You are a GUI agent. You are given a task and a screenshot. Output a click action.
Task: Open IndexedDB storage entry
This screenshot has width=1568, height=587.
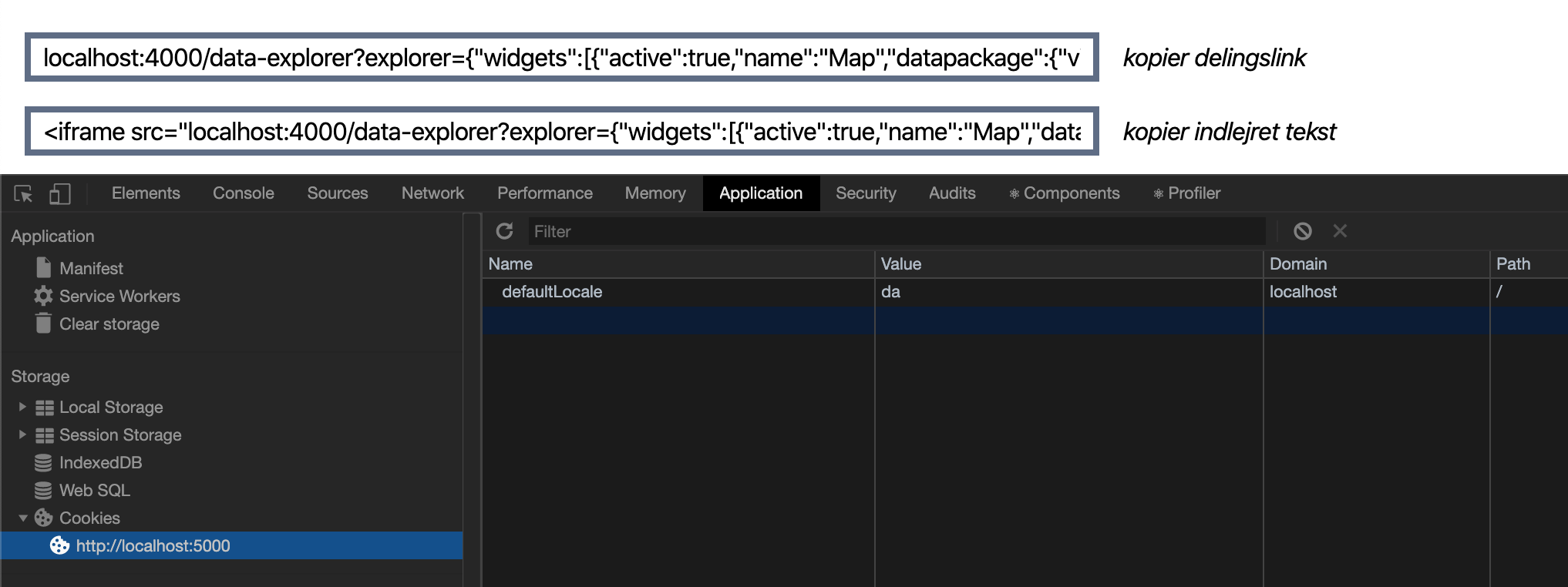(x=100, y=463)
